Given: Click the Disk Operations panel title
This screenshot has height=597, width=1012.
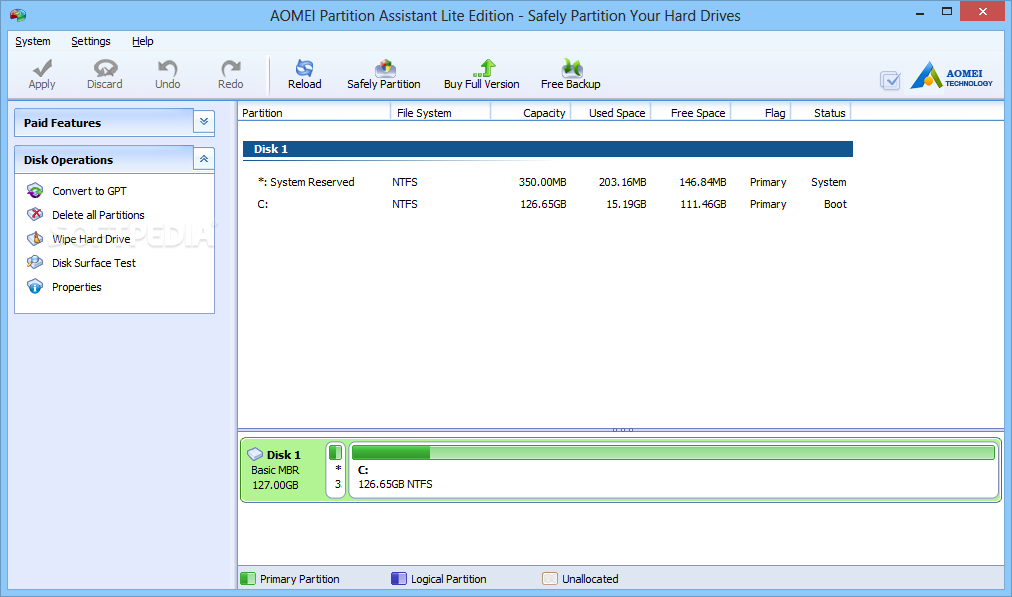Looking at the screenshot, I should pos(68,159).
